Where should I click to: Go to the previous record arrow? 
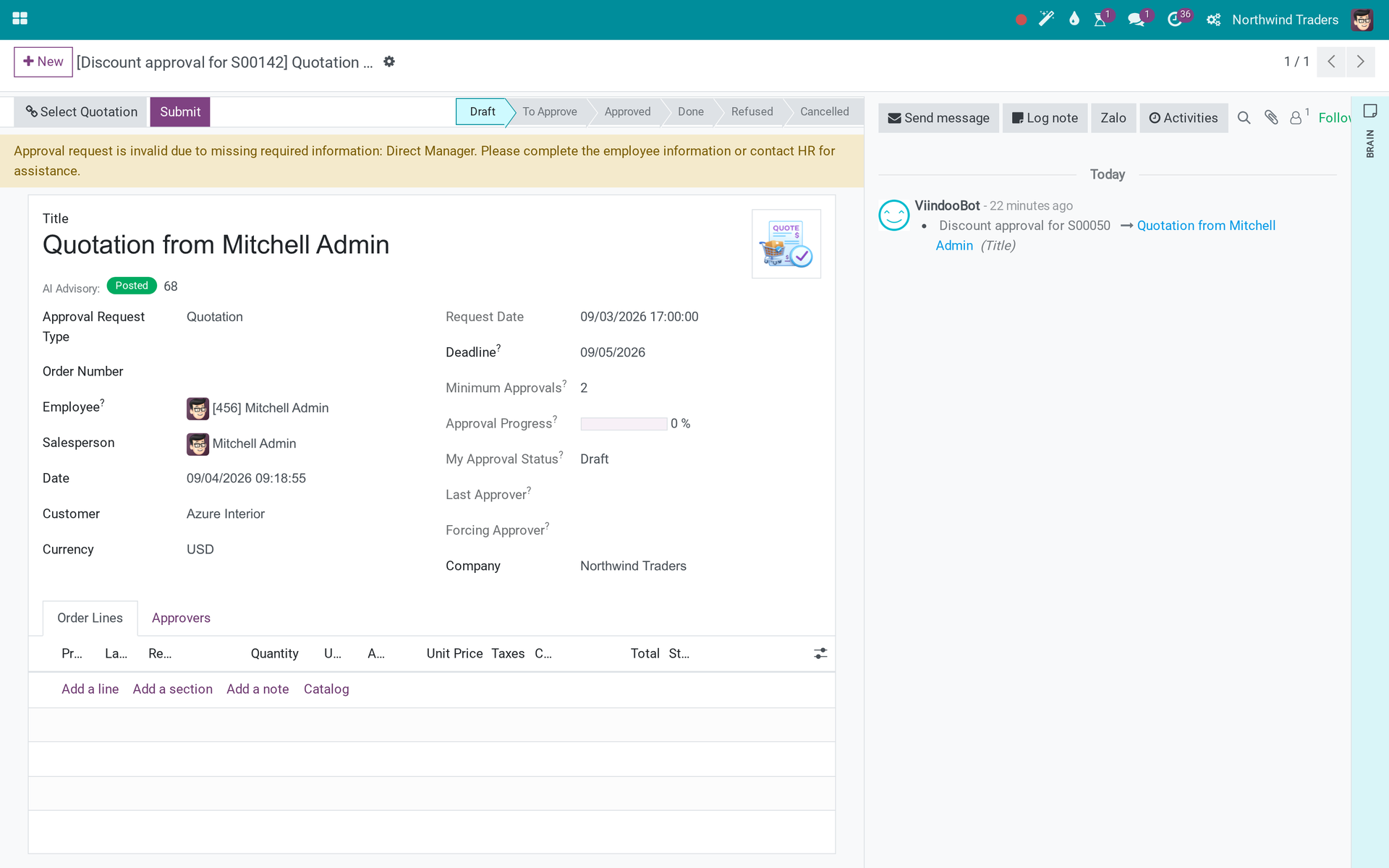pyautogui.click(x=1331, y=61)
